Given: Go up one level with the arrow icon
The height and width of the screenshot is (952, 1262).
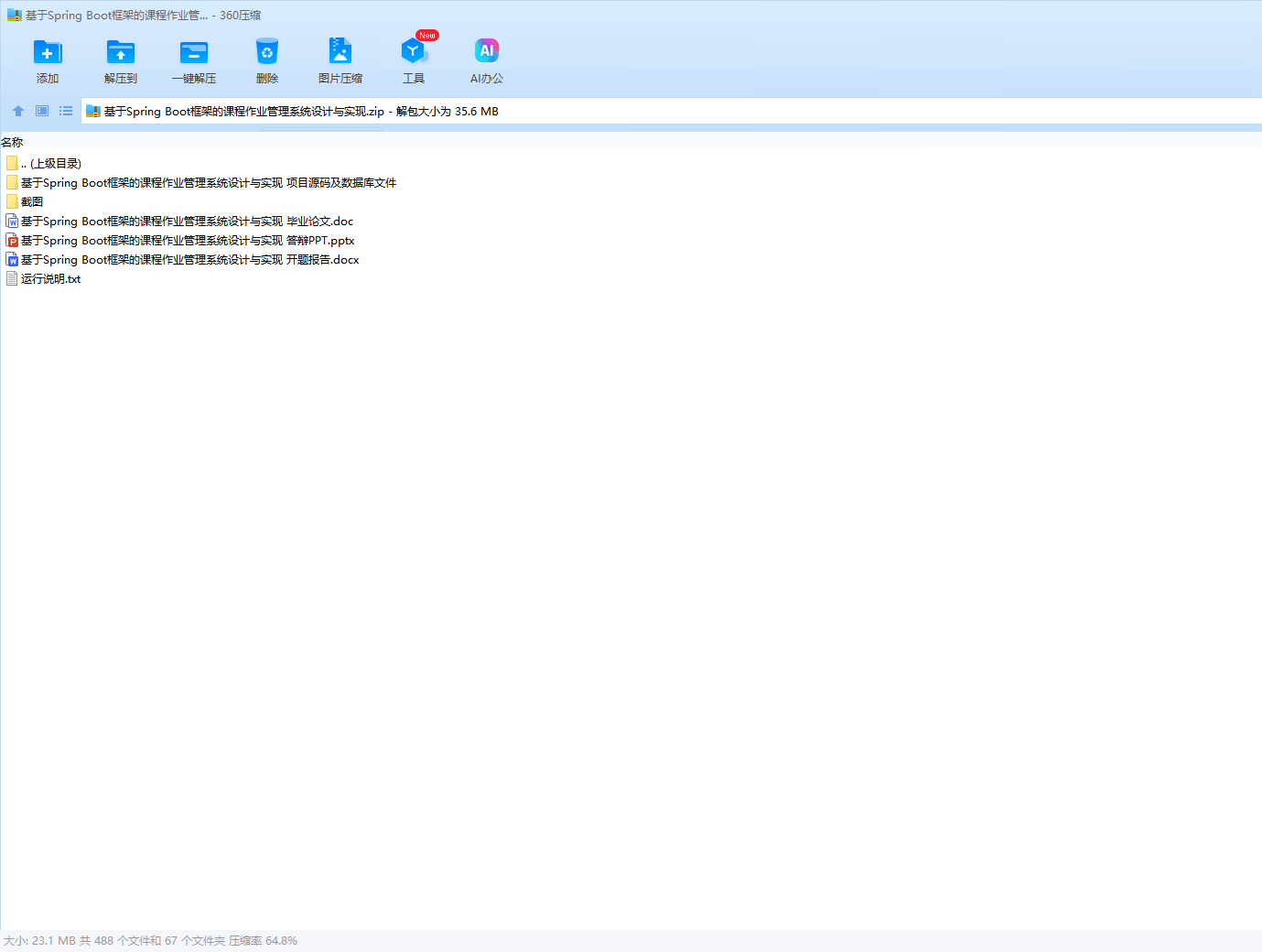Looking at the screenshot, I should click(x=18, y=111).
